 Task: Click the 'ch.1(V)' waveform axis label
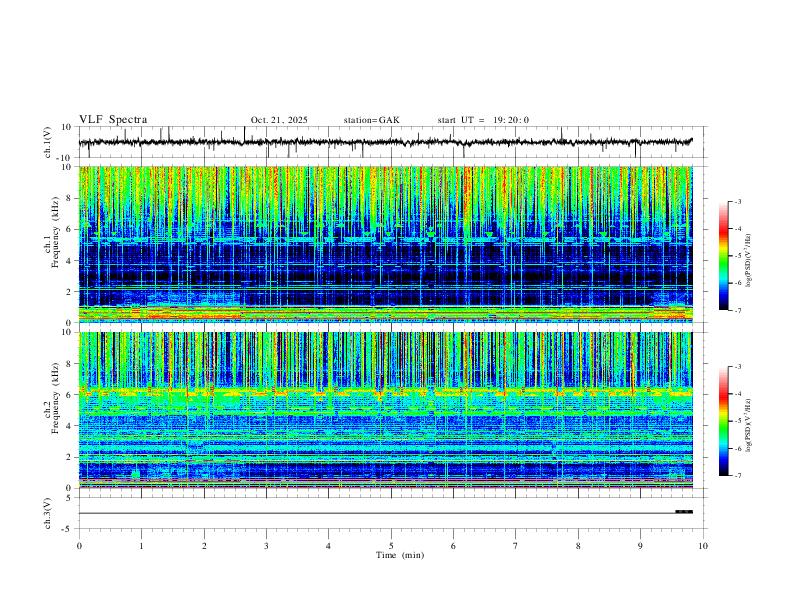(48, 142)
